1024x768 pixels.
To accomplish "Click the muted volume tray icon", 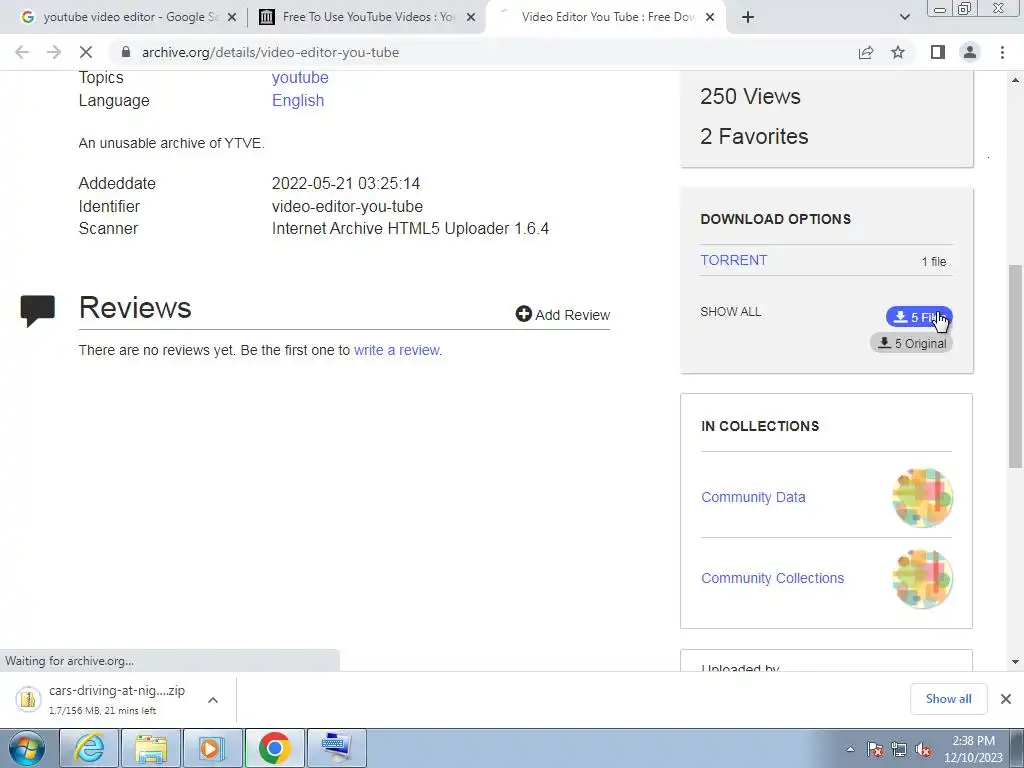I will click(x=923, y=749).
